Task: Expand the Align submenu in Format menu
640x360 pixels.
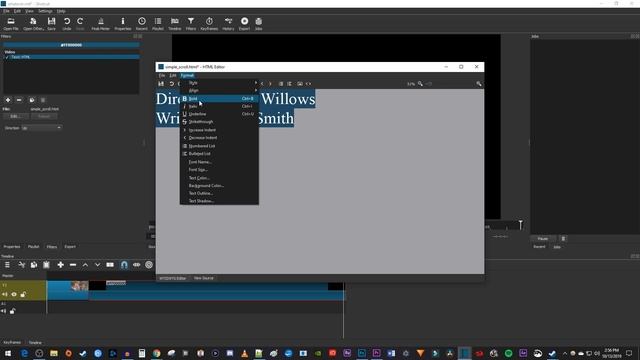Action: (x=219, y=91)
